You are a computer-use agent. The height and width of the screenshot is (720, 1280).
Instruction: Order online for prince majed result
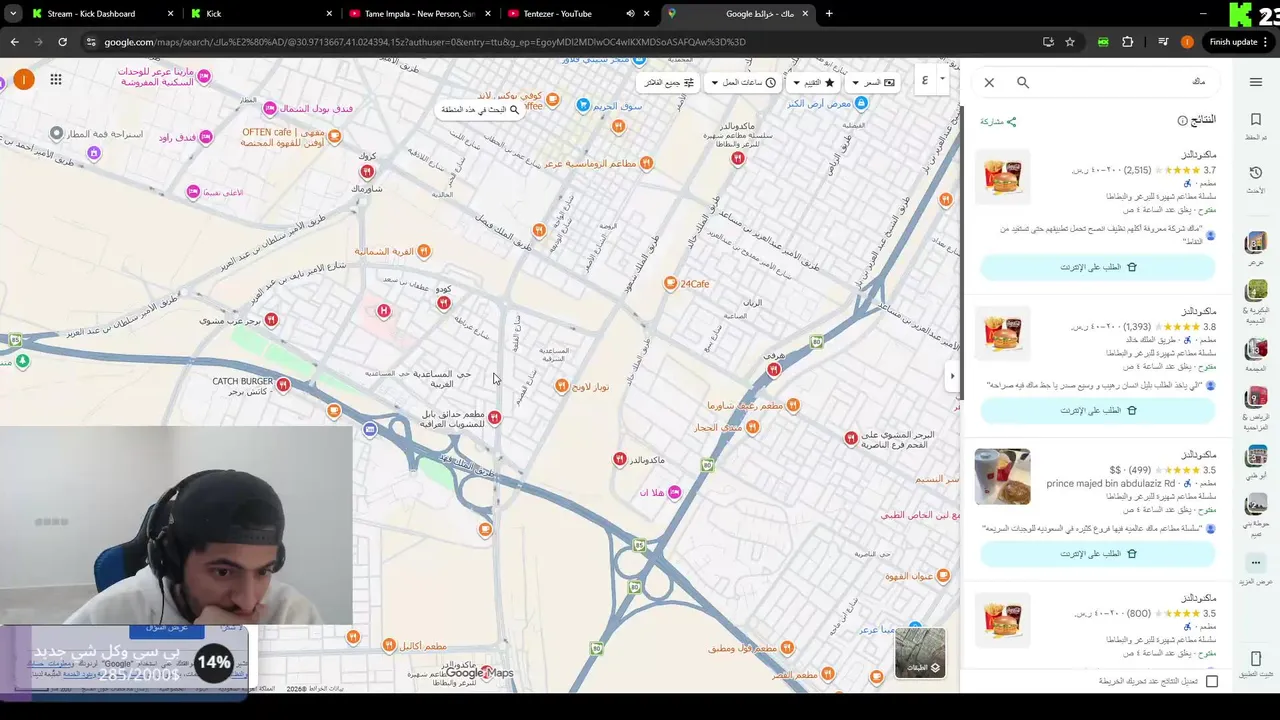[1098, 553]
